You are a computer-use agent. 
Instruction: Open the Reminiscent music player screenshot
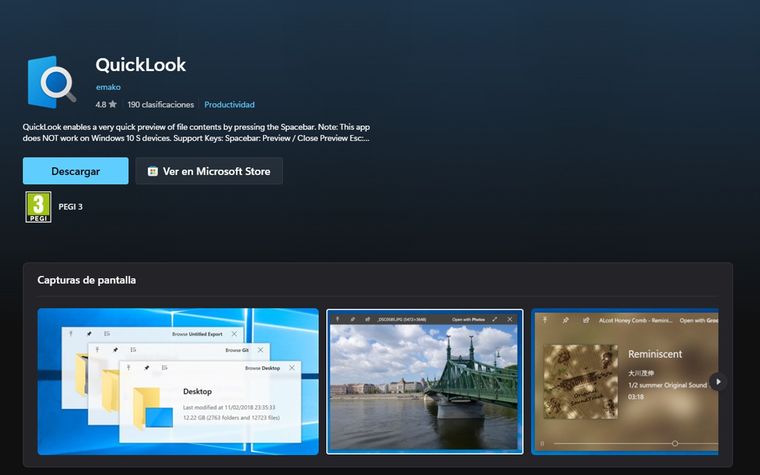[x=625, y=381]
